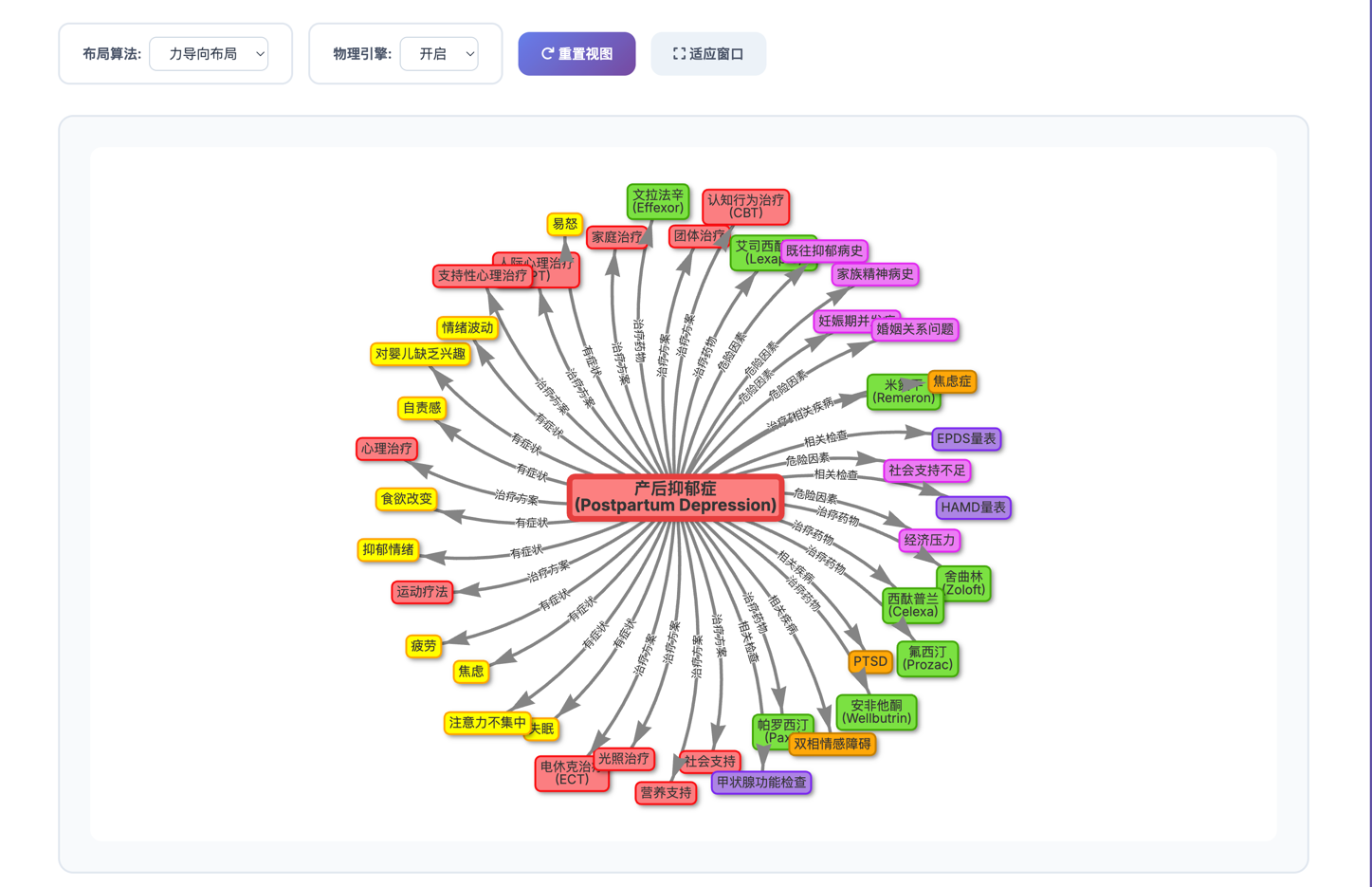Image resolution: width=1372 pixels, height=887 pixels.
Task: Click the pink 家族精神病史 risk node
Action: click(874, 274)
